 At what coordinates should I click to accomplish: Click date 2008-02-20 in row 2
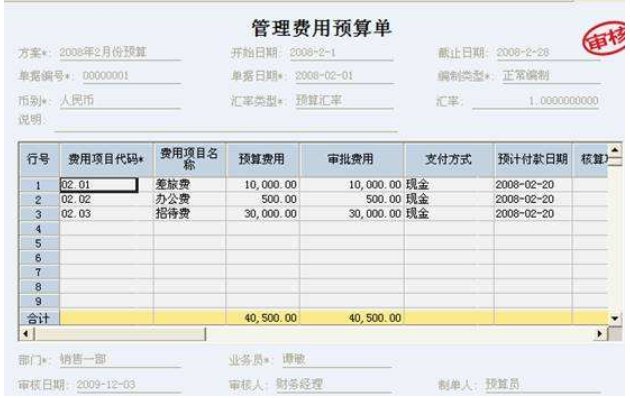click(x=533, y=199)
